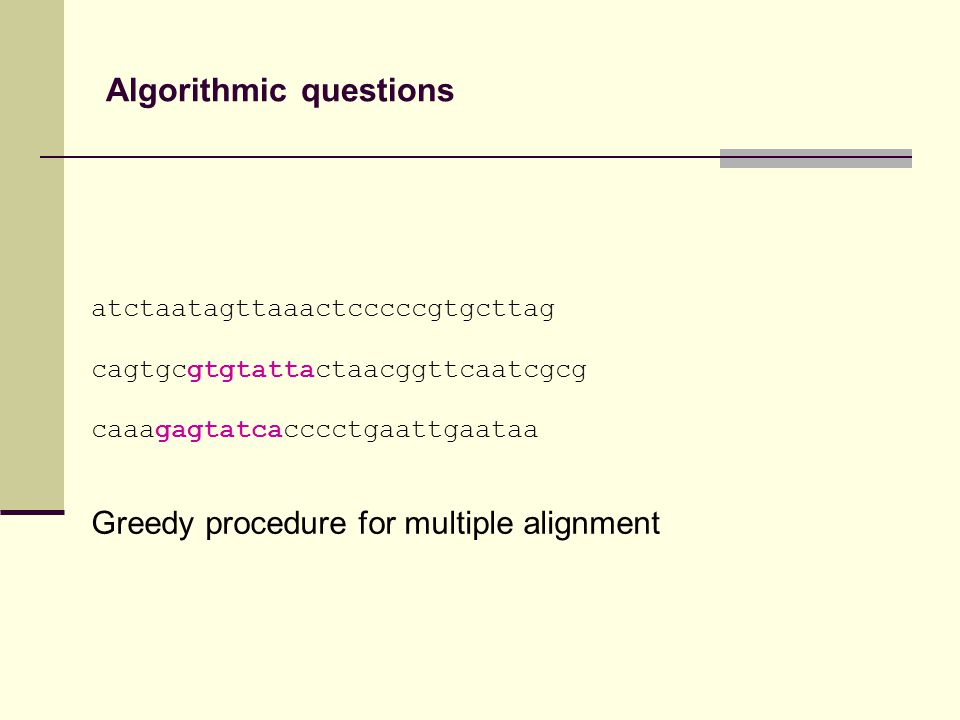Viewport: 960px width, 720px height.
Task: Select the word "Greedy" in the caption
Action: (143, 524)
